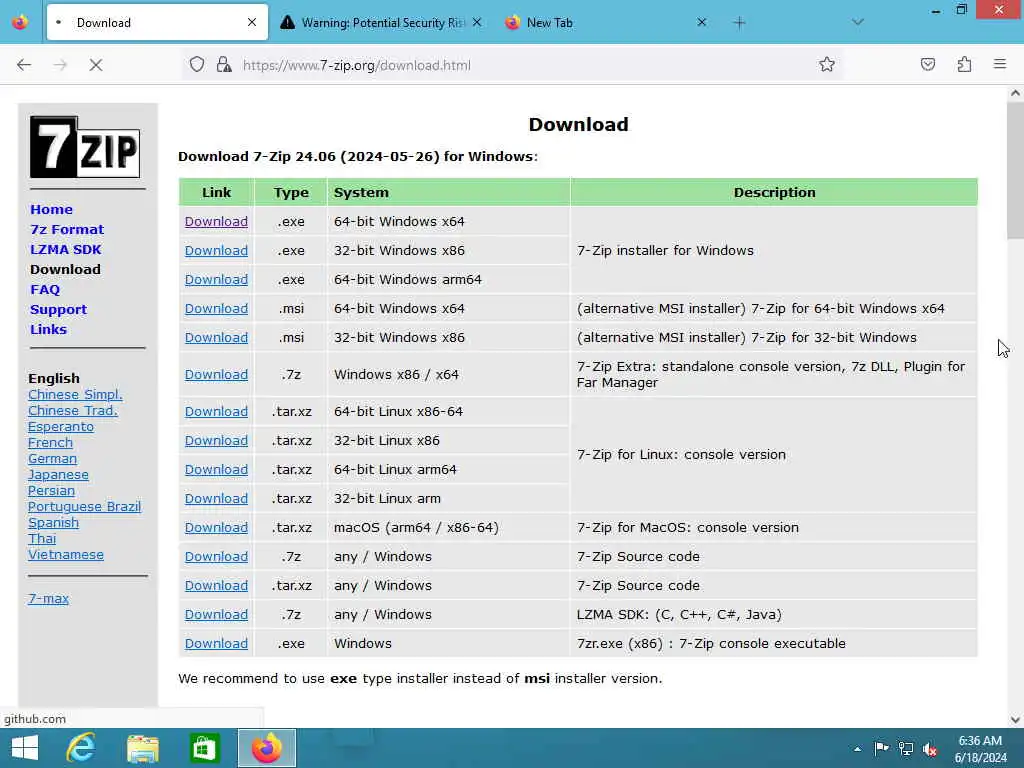Switch language to Persian
1024x768 pixels.
pyautogui.click(x=51, y=490)
